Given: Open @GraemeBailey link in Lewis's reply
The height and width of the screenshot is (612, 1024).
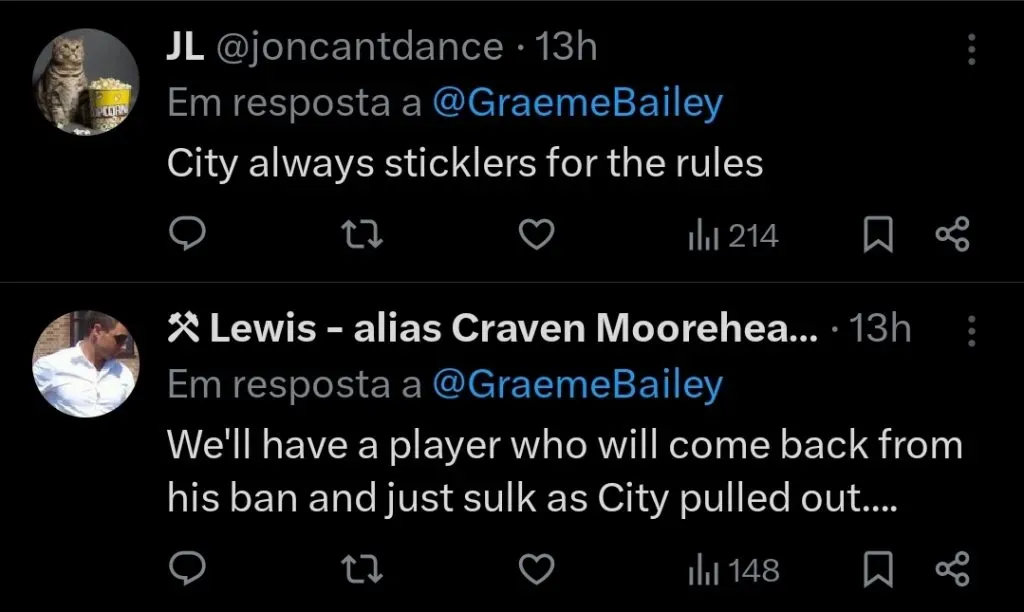Looking at the screenshot, I should point(576,384).
